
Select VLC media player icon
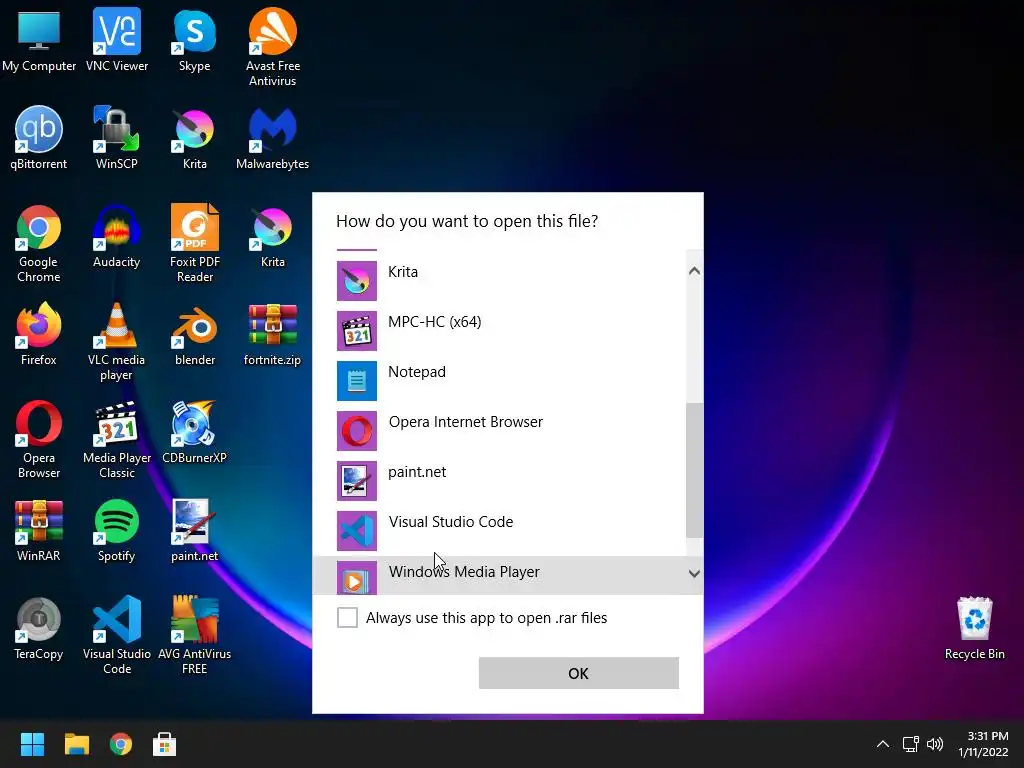116,341
